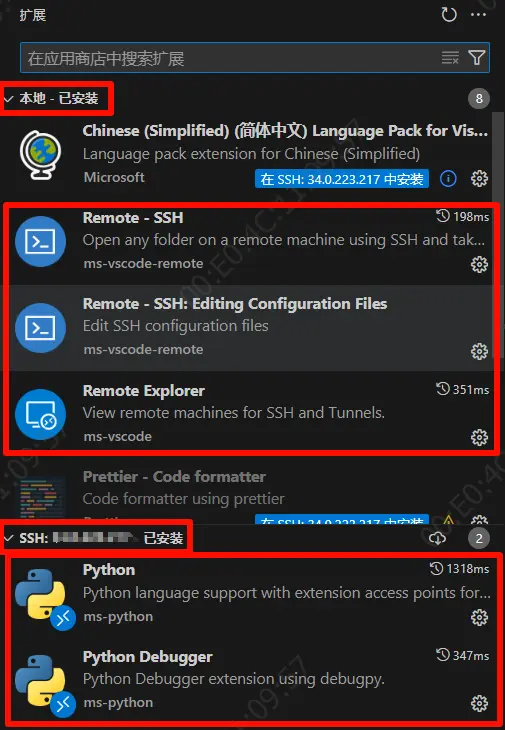This screenshot has height=730, width=505.
Task: Select the Python Debugger title
Action: (x=148, y=657)
